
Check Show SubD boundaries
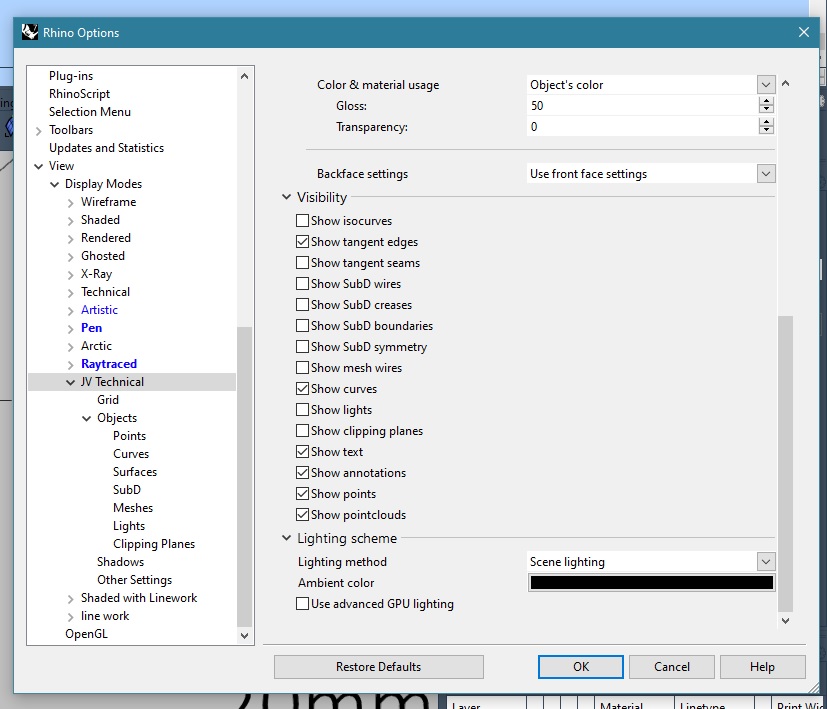[x=302, y=325]
